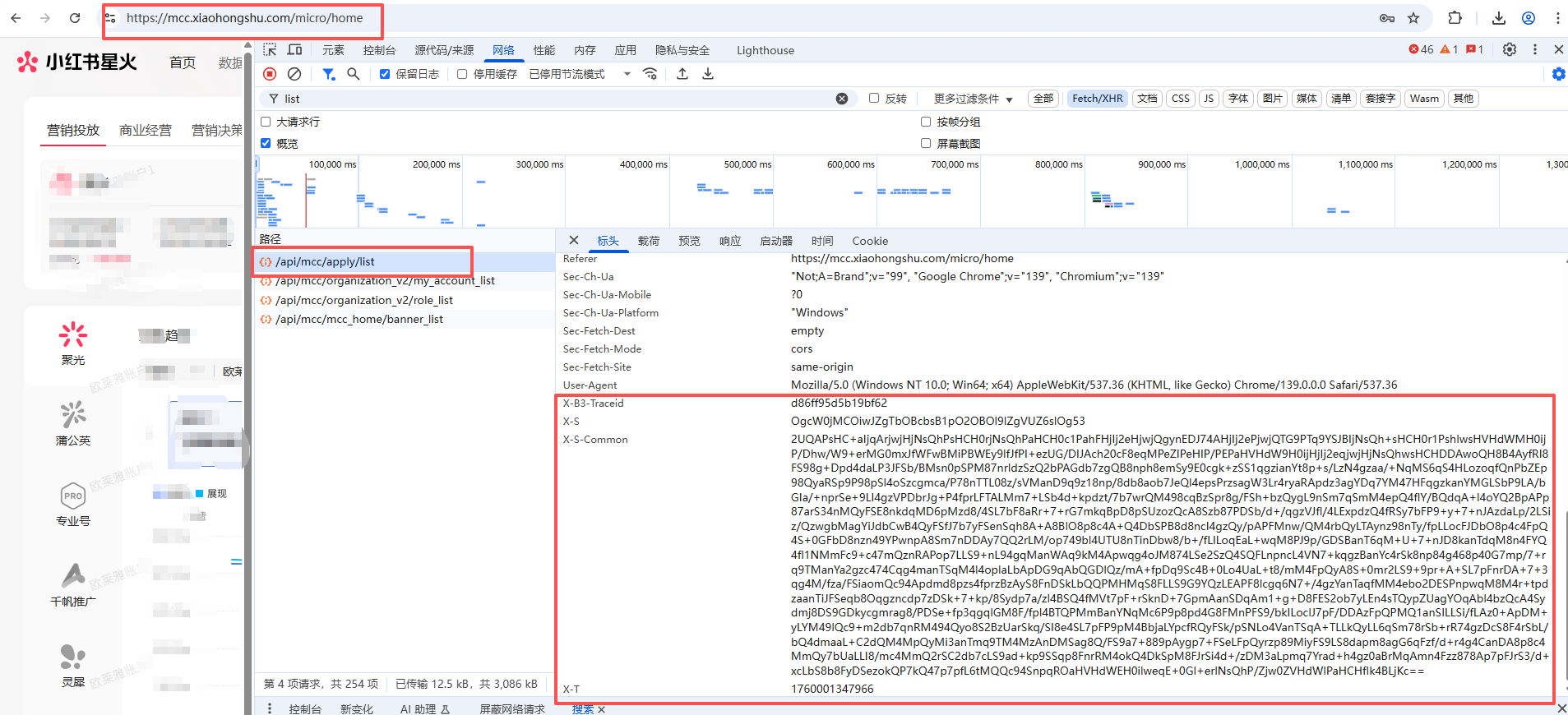
Task: Toggle the network filter funnel icon
Action: pyautogui.click(x=329, y=74)
